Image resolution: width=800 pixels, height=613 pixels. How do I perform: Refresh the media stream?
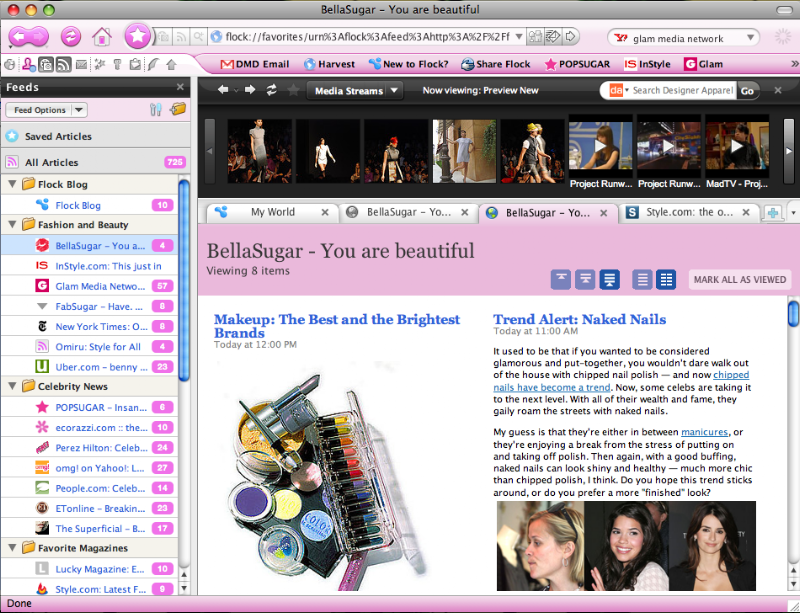271,90
